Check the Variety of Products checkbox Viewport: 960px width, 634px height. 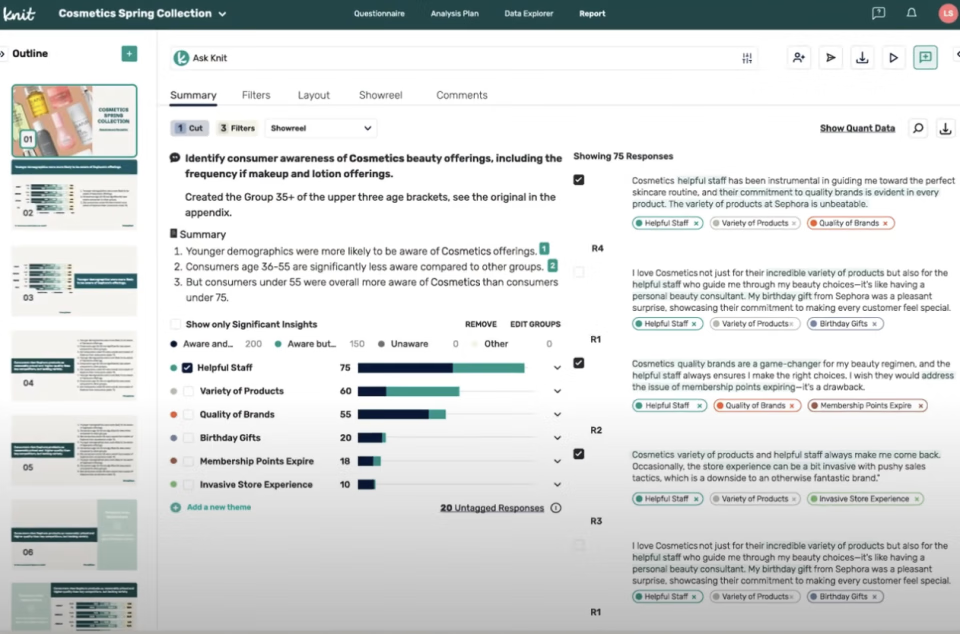187,391
